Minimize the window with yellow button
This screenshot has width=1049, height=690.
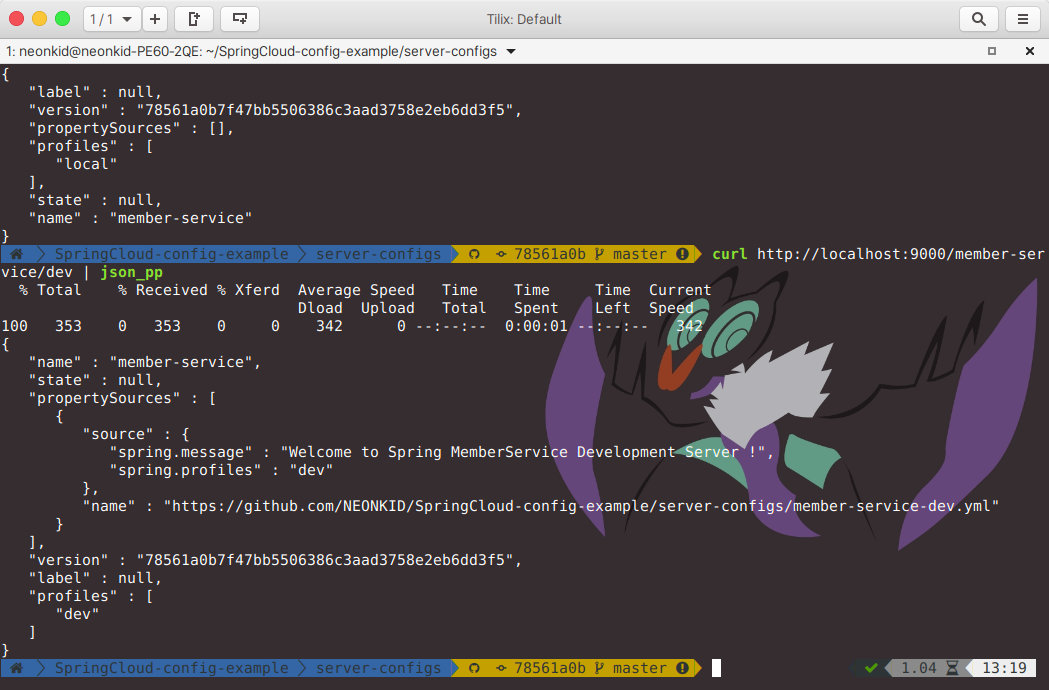coord(39,19)
